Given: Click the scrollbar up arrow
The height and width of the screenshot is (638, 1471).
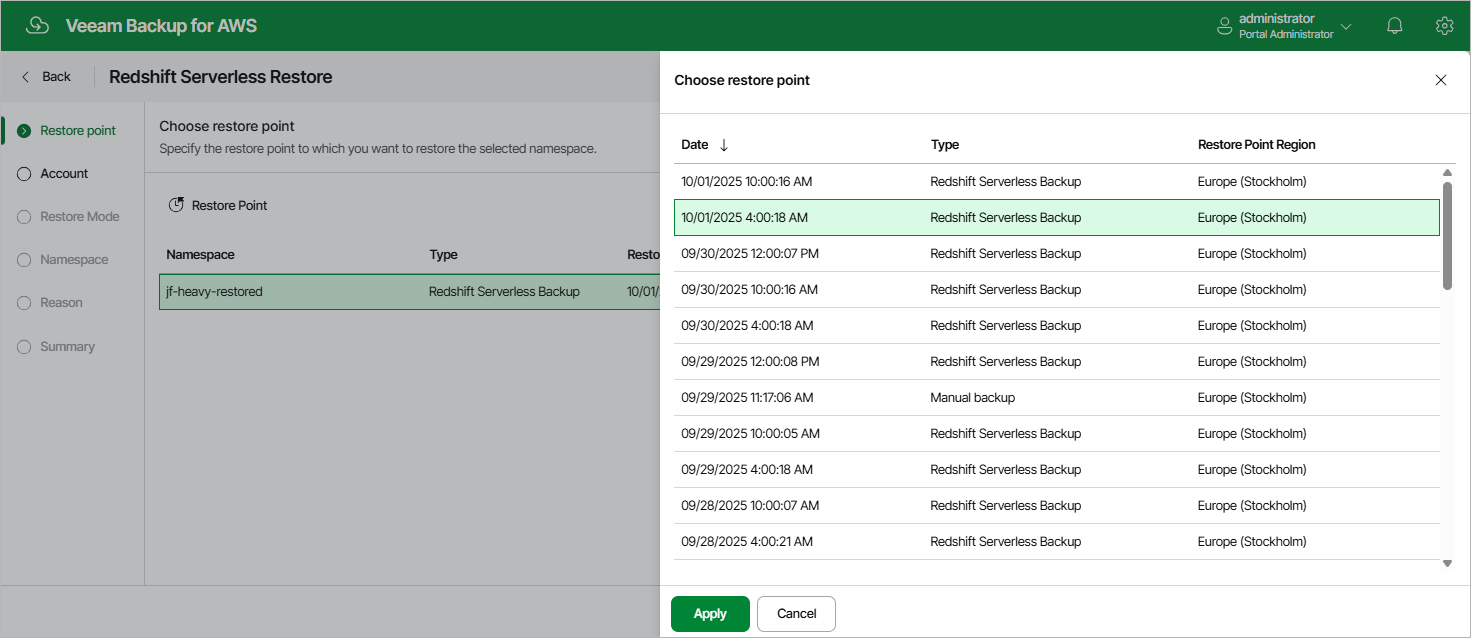Looking at the screenshot, I should tap(1447, 172).
